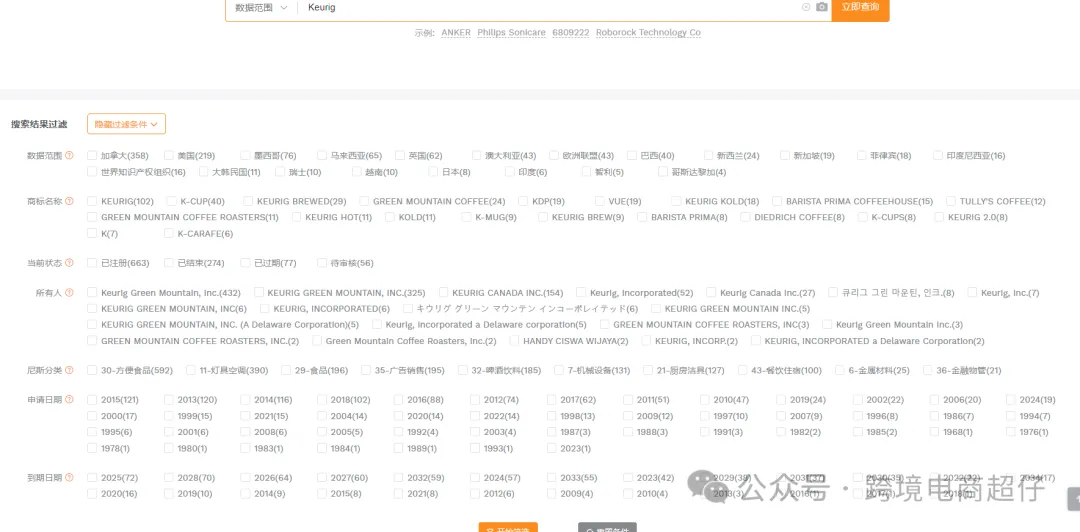Collapse filters with 隐藏过滤条件 dropdown
1080x532 pixels.
pos(126,124)
